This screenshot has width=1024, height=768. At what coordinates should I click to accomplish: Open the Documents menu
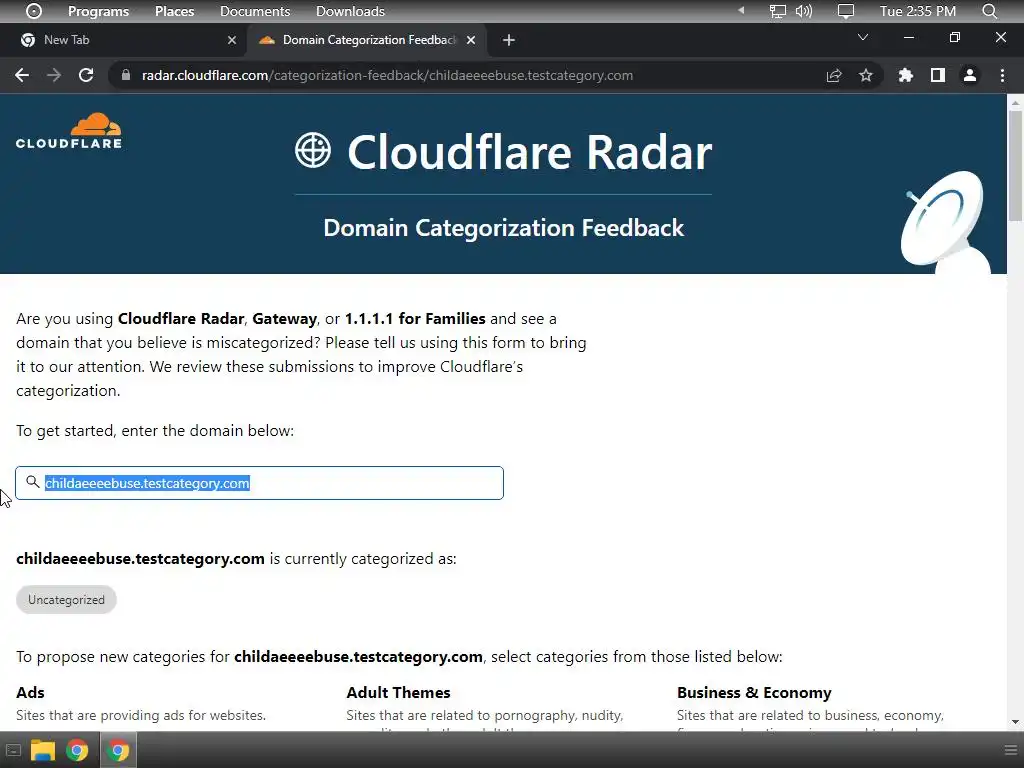[x=255, y=11]
